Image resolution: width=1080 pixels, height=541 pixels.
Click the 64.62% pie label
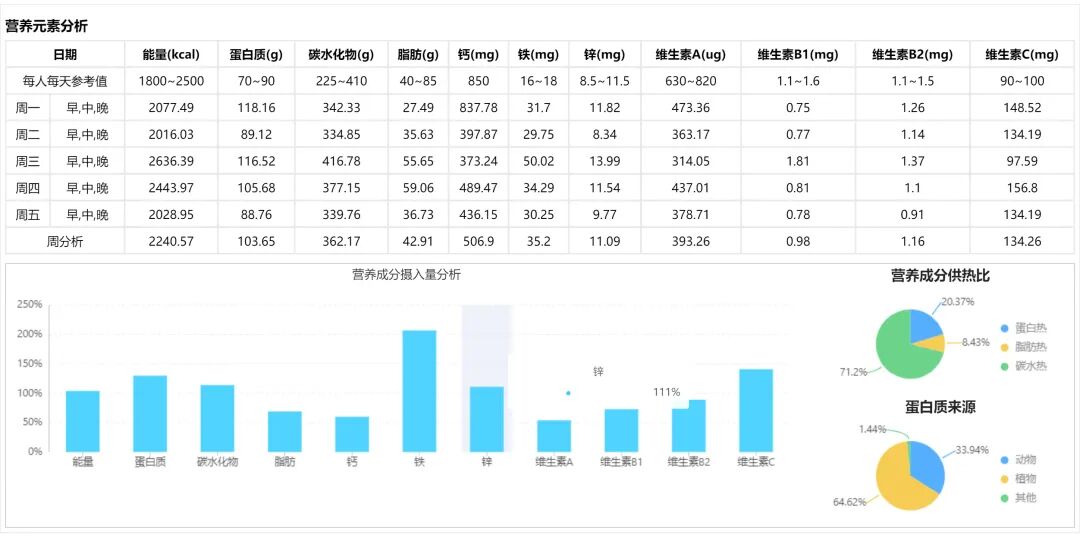tap(849, 502)
